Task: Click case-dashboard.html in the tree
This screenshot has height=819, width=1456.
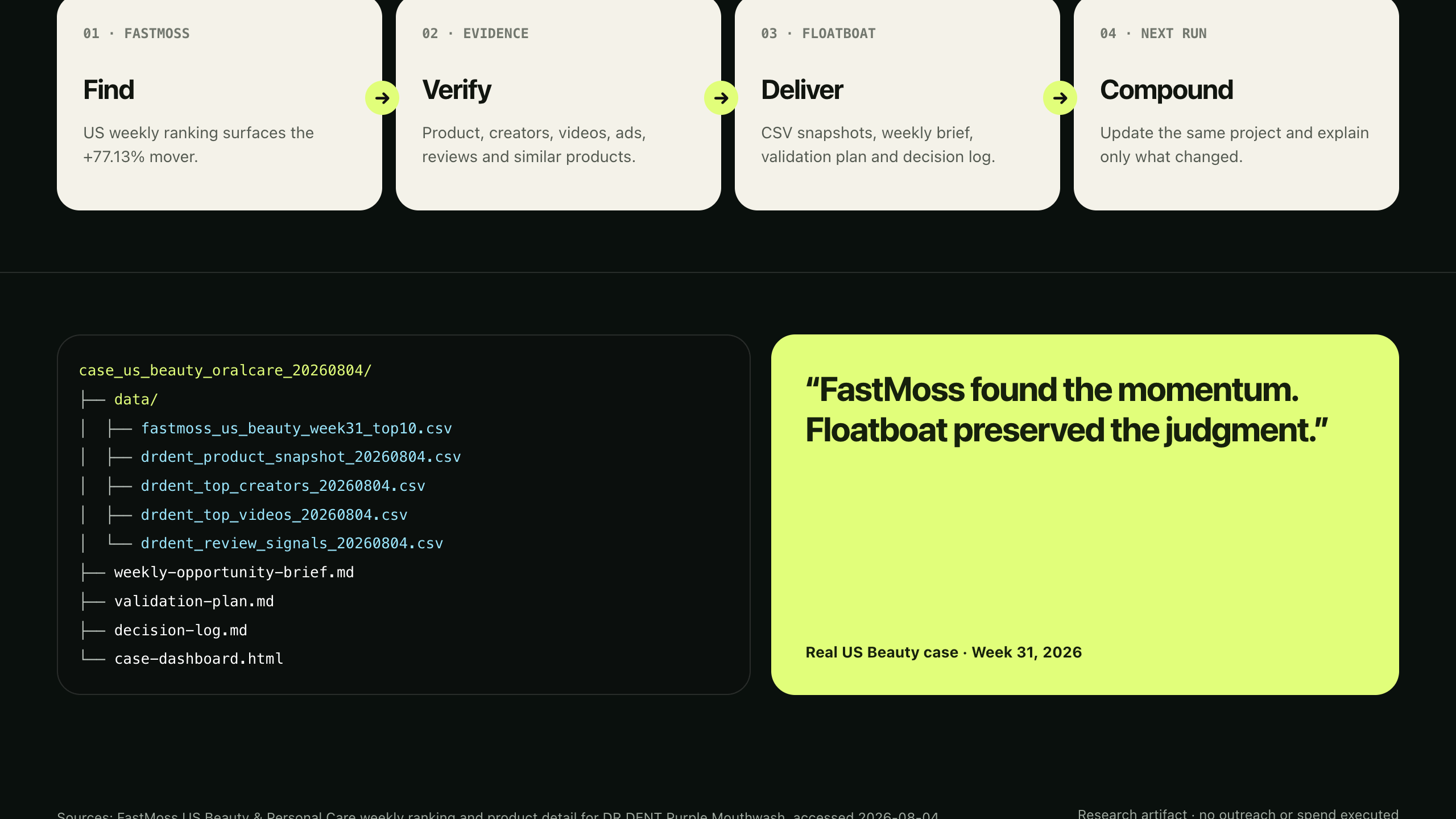Action: click(x=198, y=659)
